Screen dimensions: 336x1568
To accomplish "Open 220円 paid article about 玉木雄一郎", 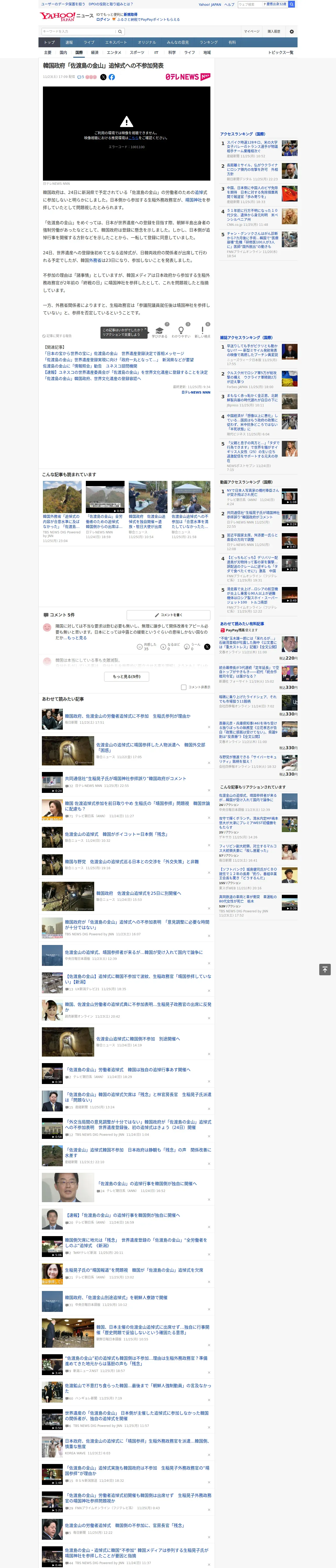I will pyautogui.click(x=249, y=643).
